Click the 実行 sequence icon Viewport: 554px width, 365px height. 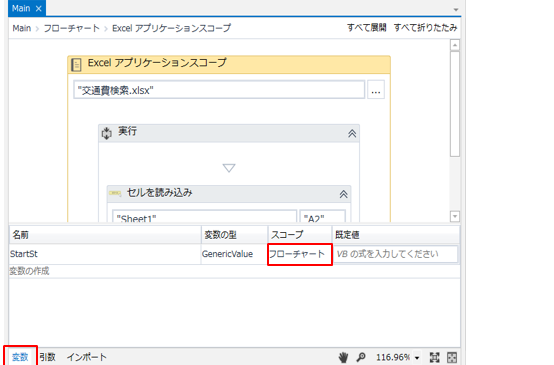(x=106, y=133)
